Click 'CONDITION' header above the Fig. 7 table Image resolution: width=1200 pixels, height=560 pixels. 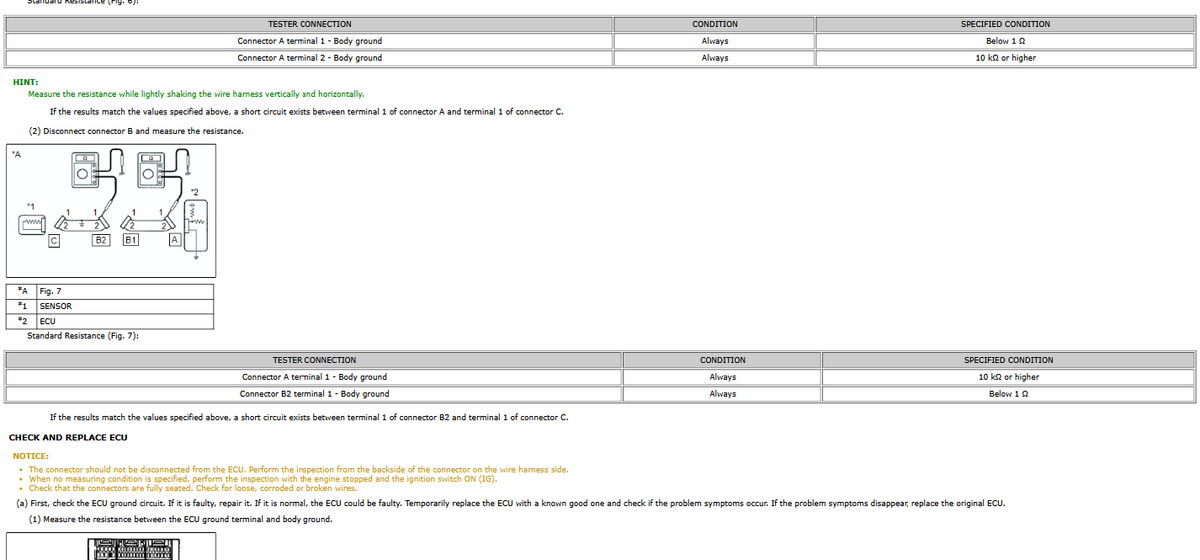click(722, 360)
